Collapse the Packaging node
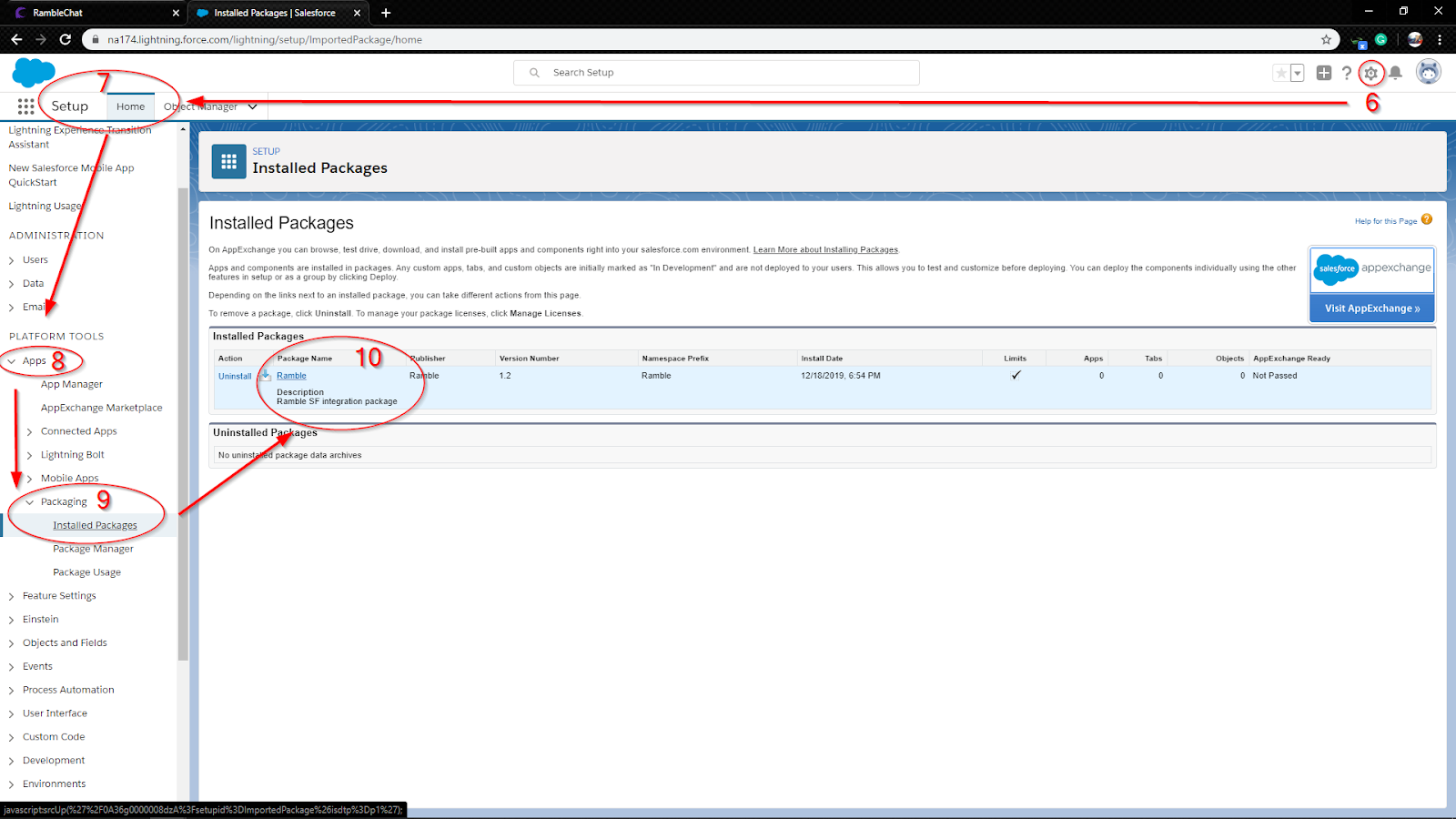The image size is (1456, 819). 29,502
